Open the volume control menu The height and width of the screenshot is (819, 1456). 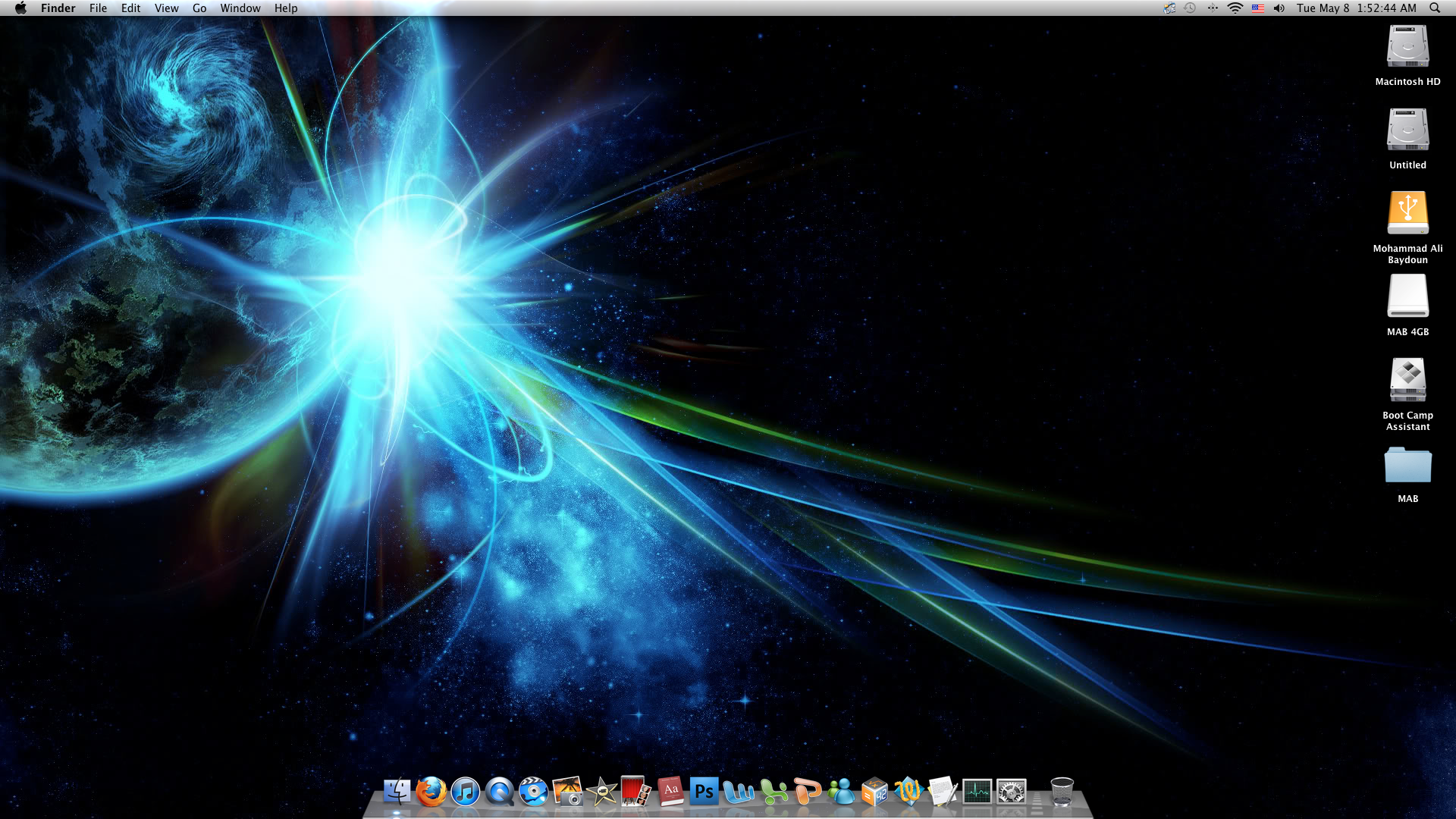point(1279,8)
